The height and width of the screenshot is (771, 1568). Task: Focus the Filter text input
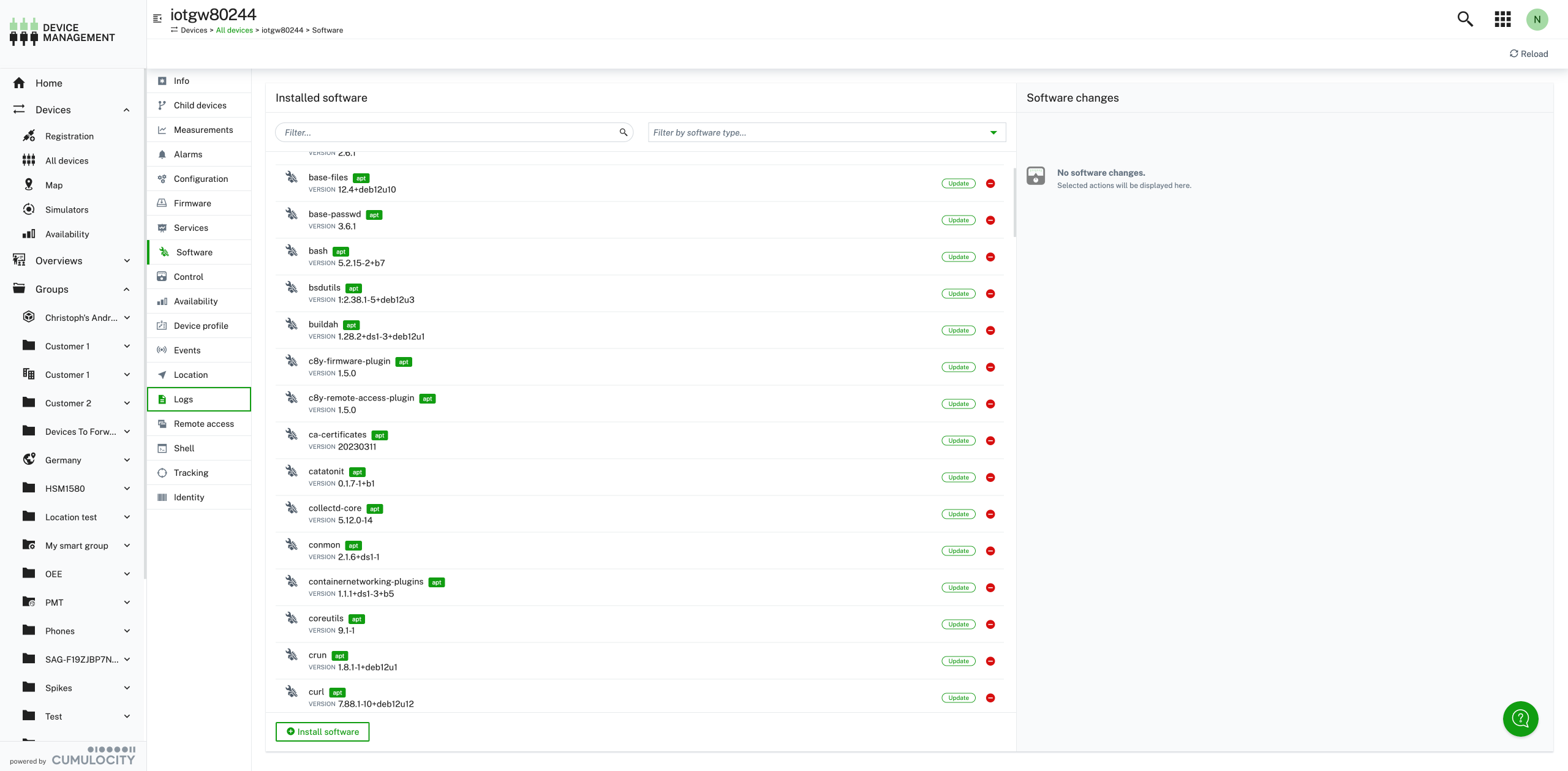447,132
